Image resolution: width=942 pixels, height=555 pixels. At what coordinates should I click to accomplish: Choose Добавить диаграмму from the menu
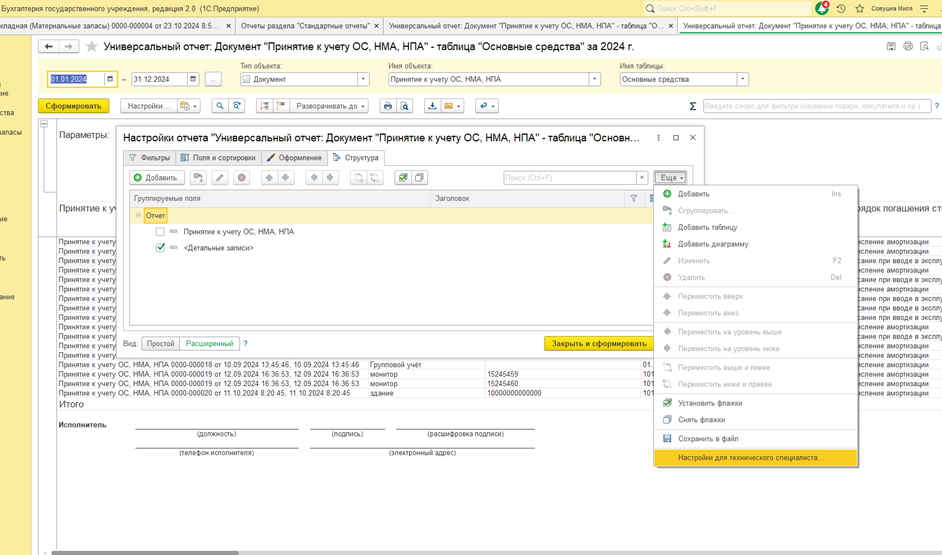tap(755, 244)
